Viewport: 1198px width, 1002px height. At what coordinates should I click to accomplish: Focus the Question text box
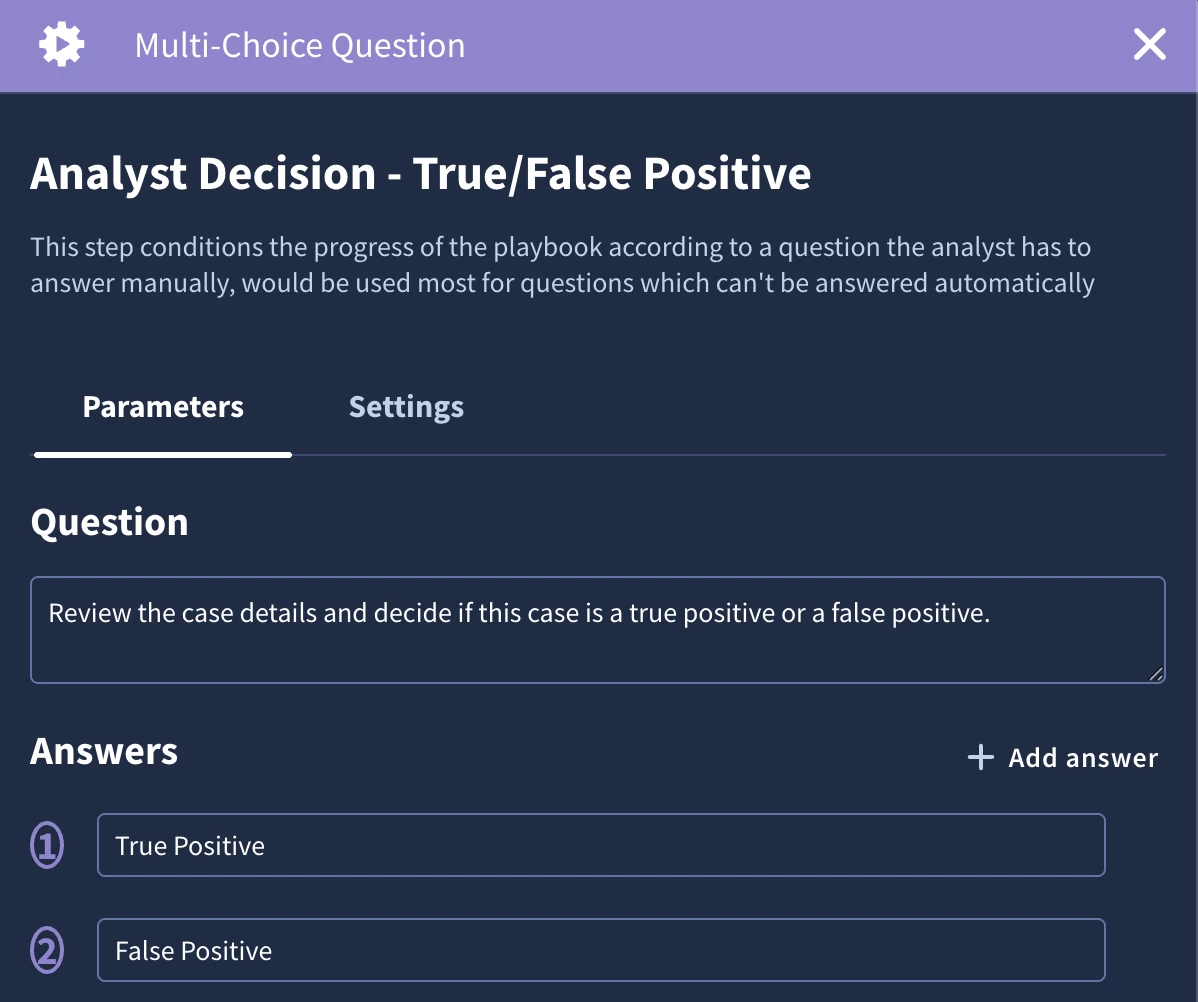[x=597, y=630]
